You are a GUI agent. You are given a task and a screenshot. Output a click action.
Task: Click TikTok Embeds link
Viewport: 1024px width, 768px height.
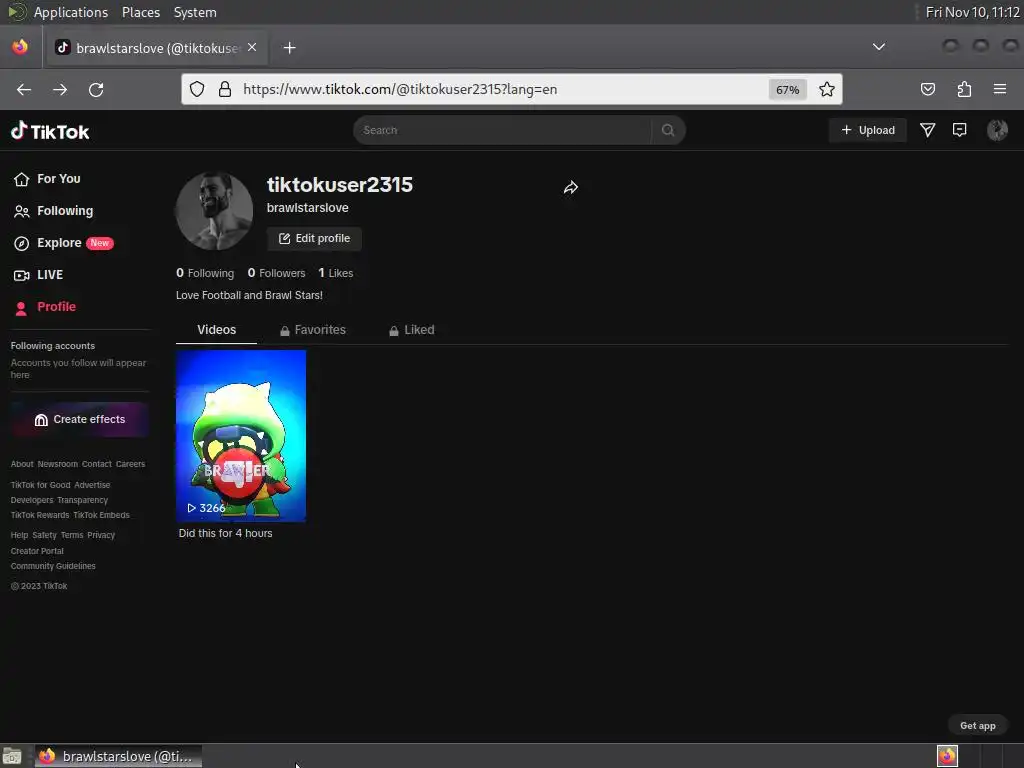(101, 515)
